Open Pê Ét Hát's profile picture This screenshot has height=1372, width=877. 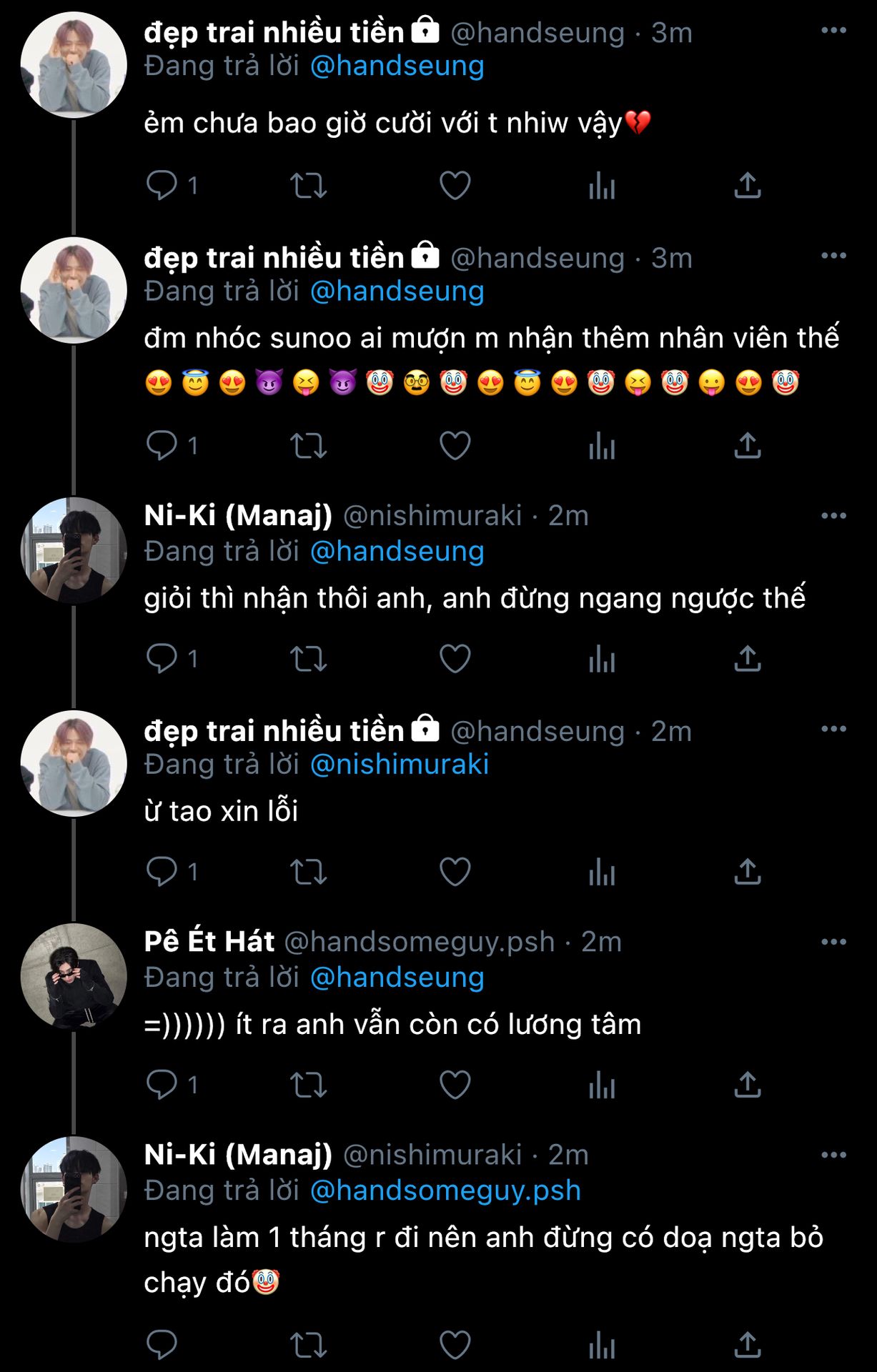[x=74, y=976]
